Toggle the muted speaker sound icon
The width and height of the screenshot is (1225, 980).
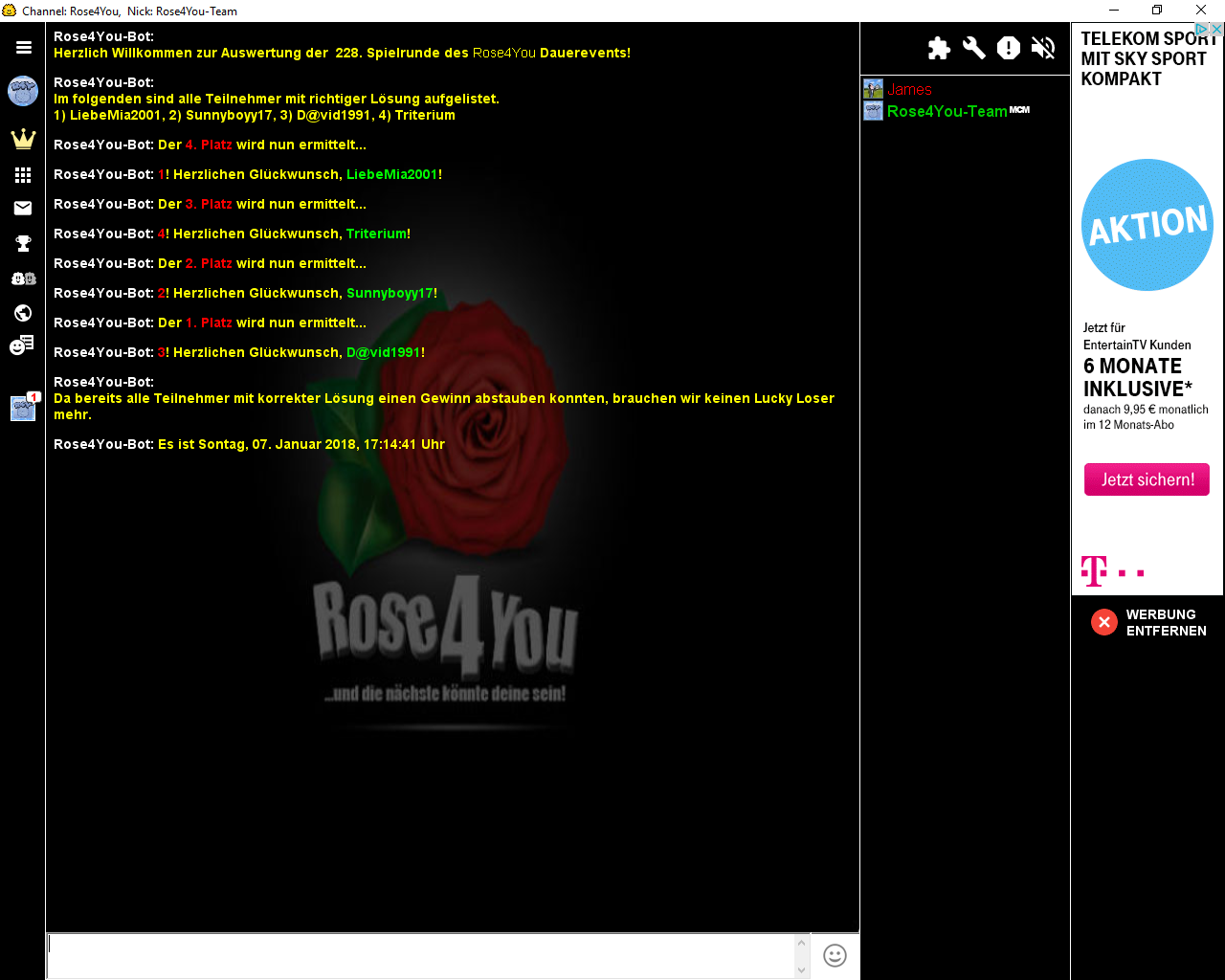pos(1043,48)
